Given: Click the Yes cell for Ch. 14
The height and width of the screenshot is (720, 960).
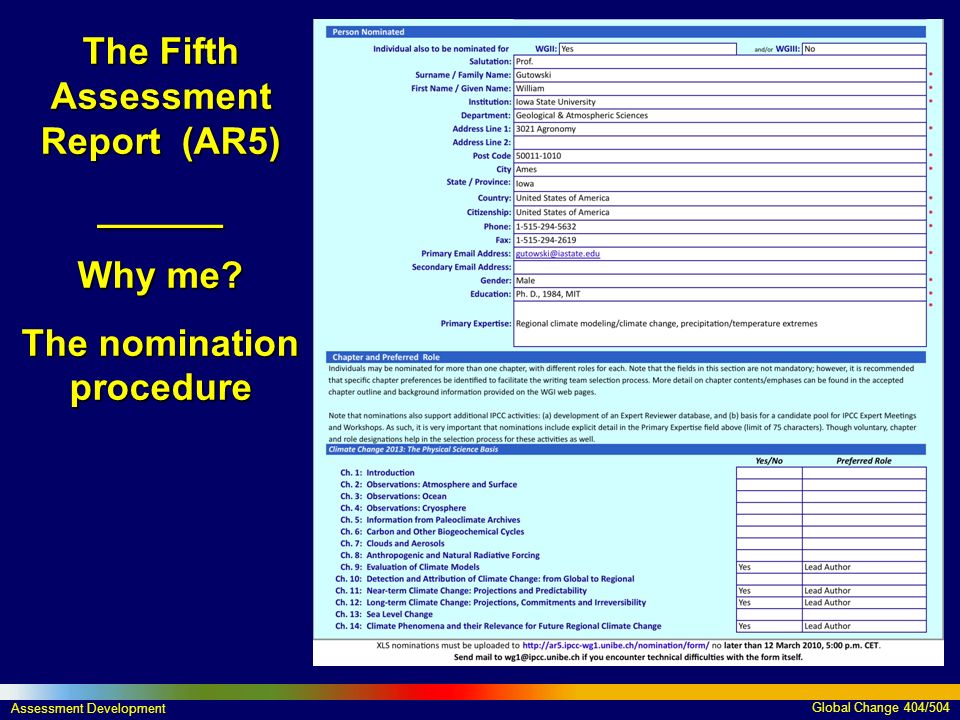Looking at the screenshot, I should (769, 626).
